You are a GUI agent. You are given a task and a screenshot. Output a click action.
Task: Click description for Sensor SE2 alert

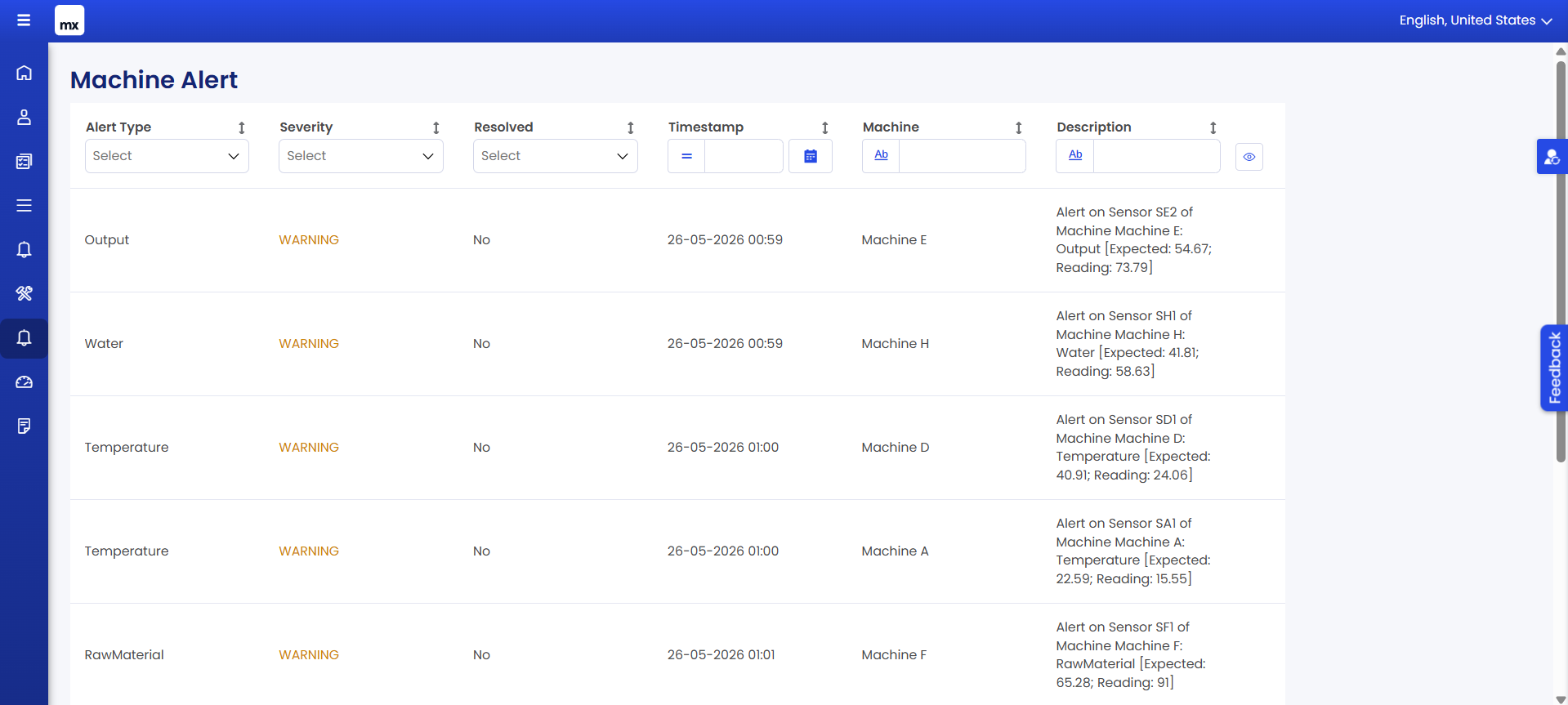(x=1134, y=240)
